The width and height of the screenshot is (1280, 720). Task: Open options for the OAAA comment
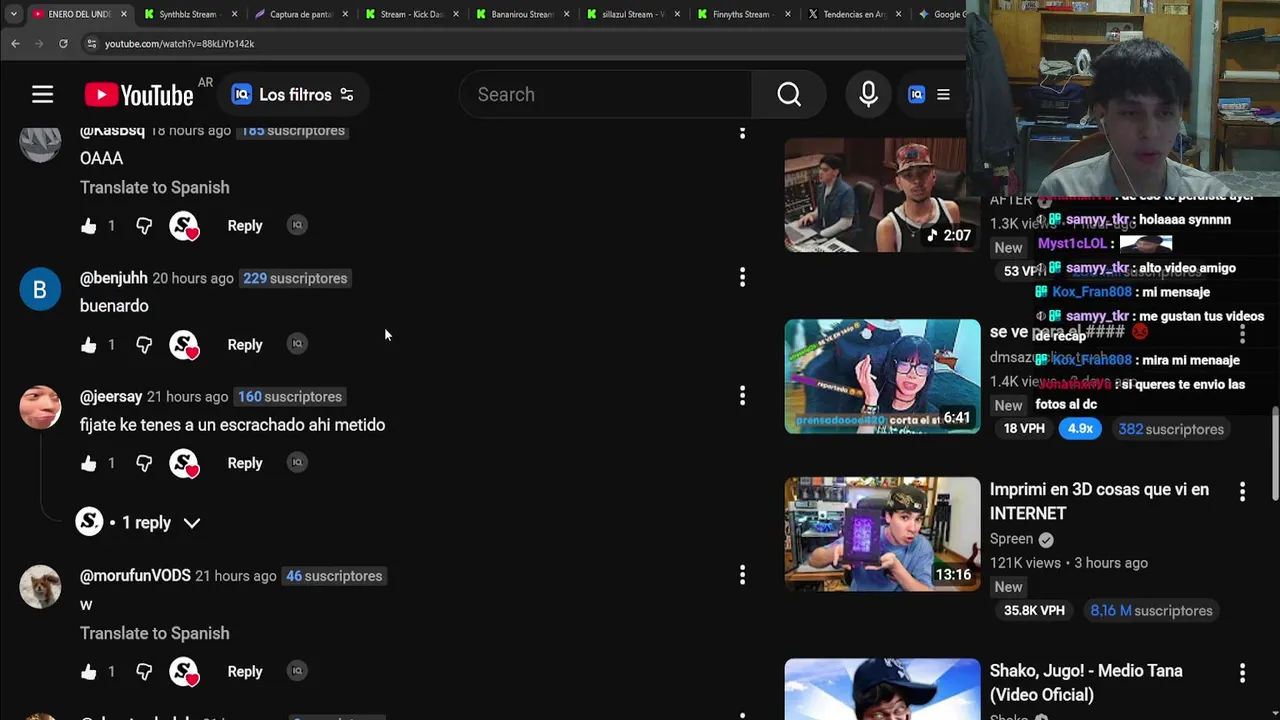[742, 132]
